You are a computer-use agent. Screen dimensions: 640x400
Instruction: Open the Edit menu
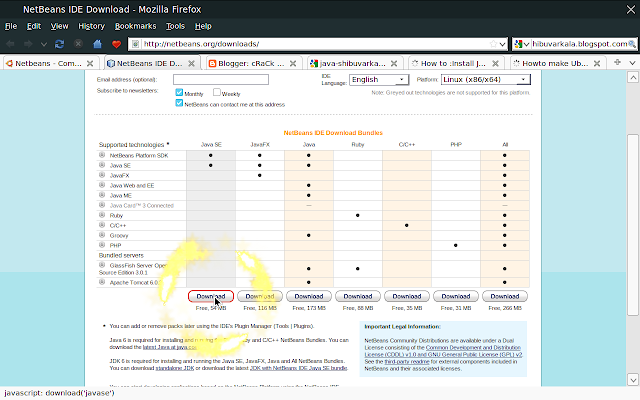point(34,26)
